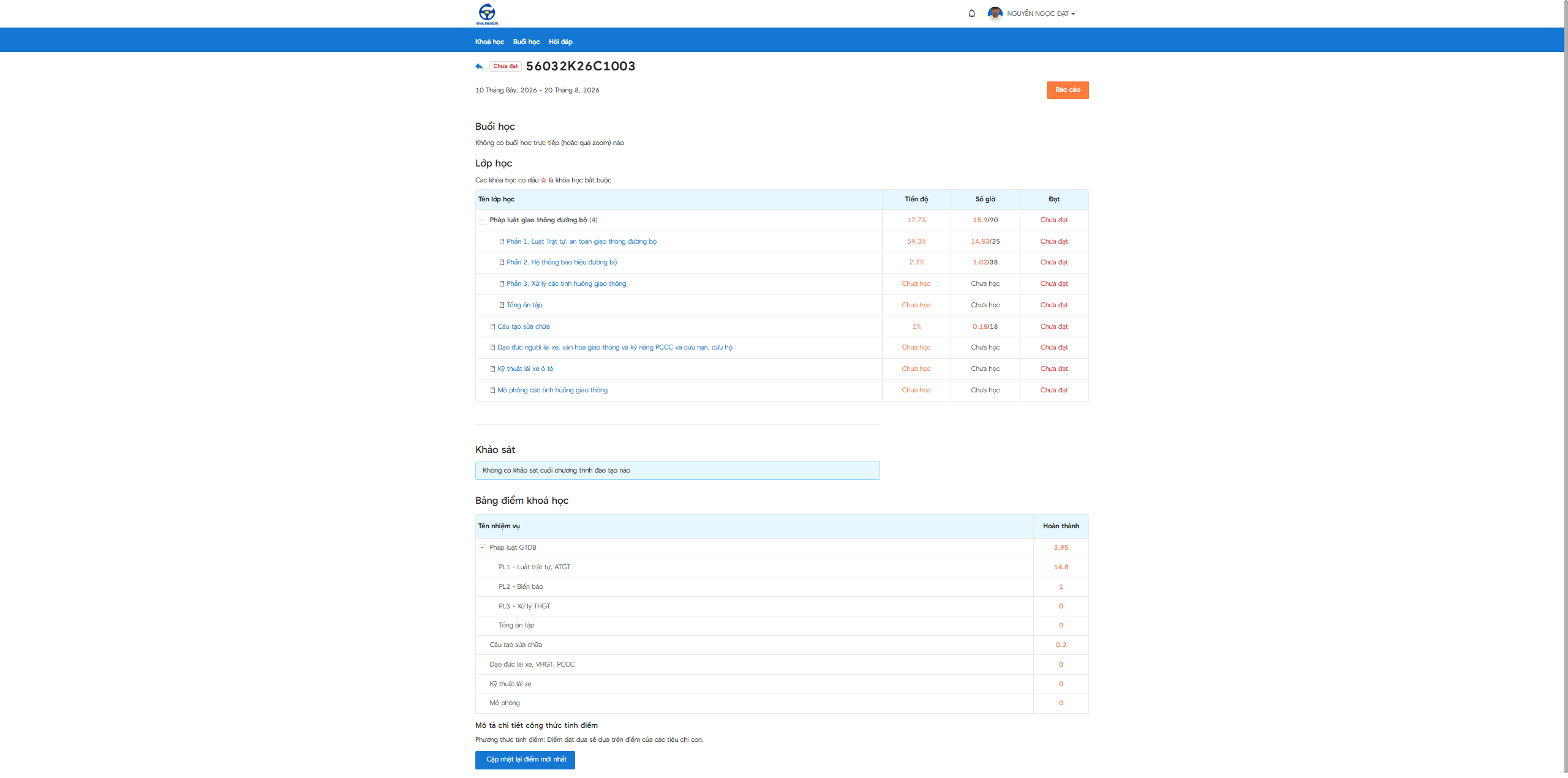
Task: Open Phần 3. Xử lý các tình huống giao thông
Action: tap(566, 283)
